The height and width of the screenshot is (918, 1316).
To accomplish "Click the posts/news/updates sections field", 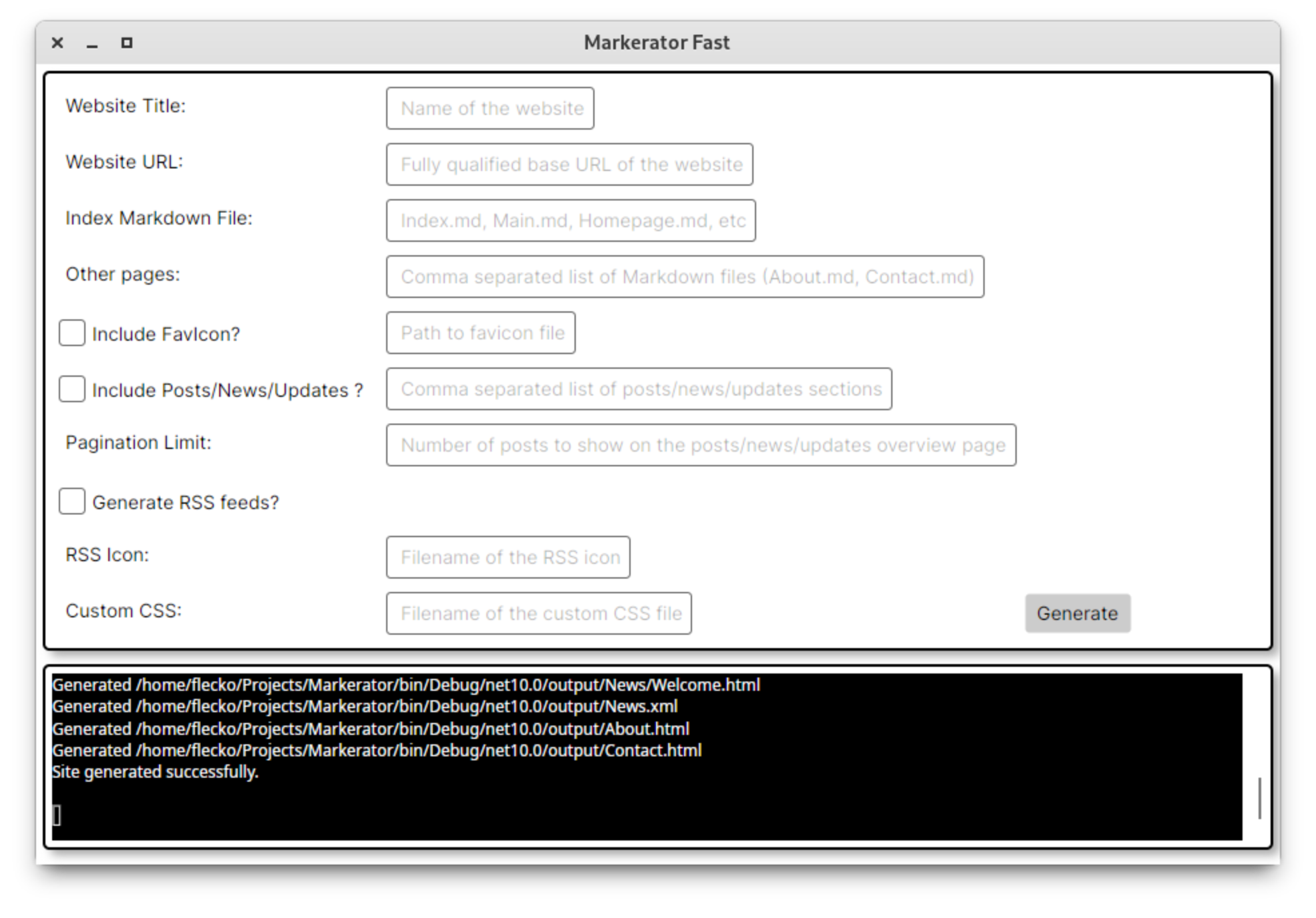I will 639,389.
